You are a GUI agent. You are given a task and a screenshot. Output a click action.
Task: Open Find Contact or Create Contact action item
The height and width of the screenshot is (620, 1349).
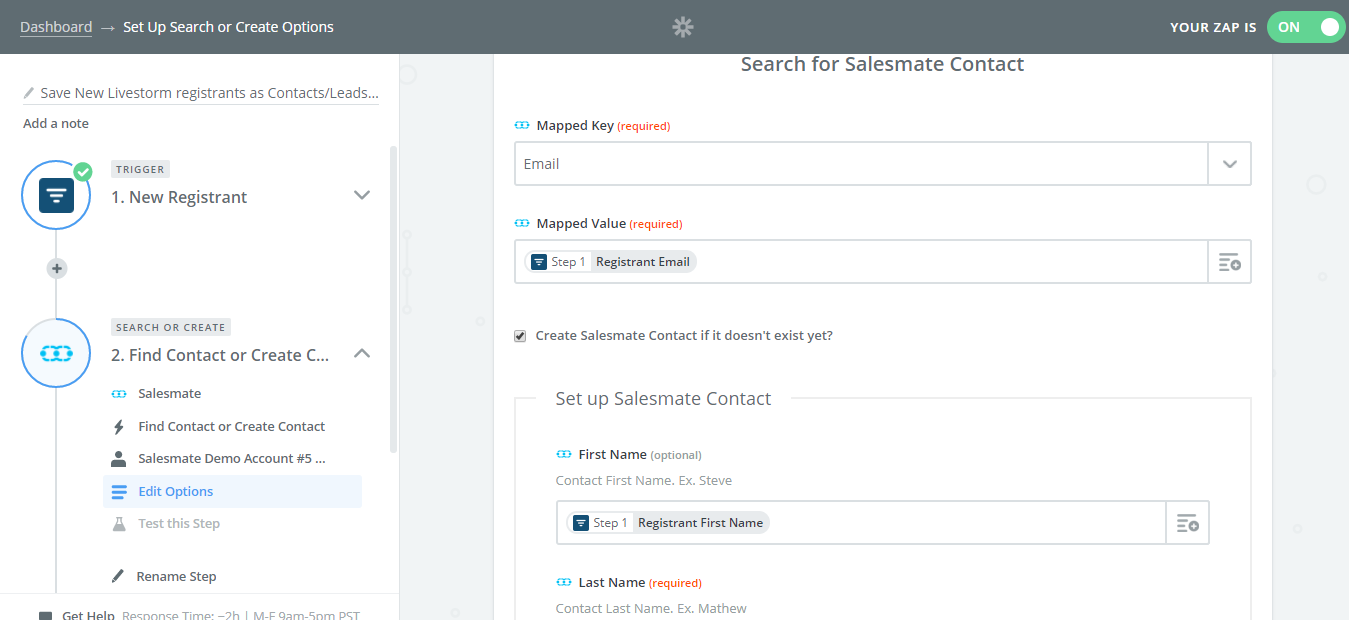232,426
